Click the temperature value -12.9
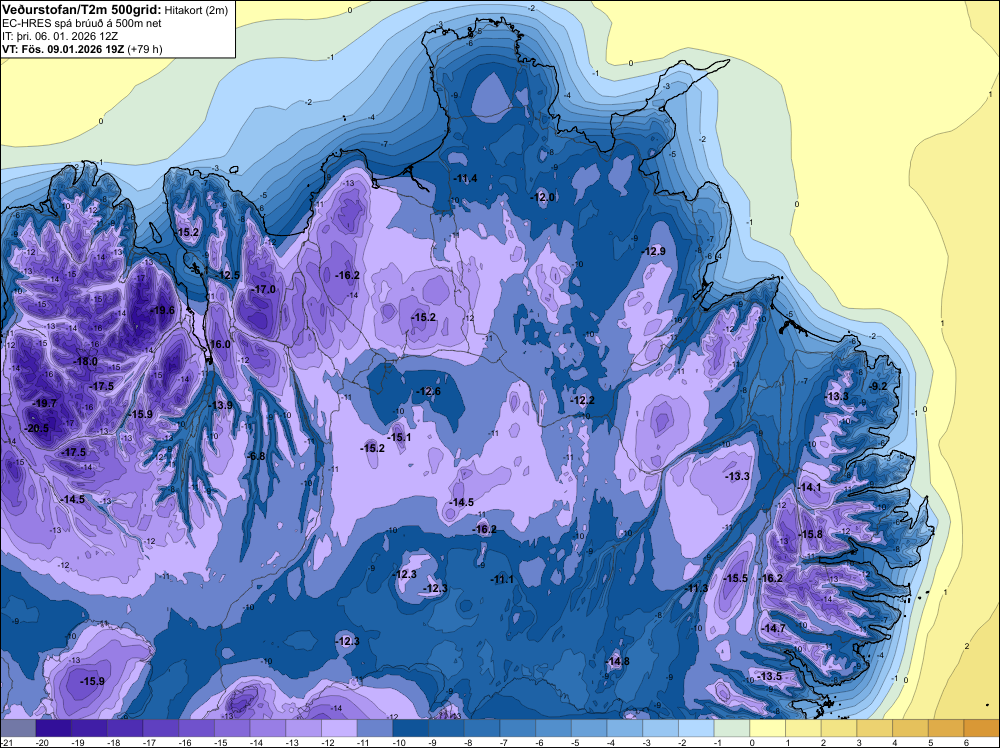The image size is (1000, 748). [x=653, y=251]
